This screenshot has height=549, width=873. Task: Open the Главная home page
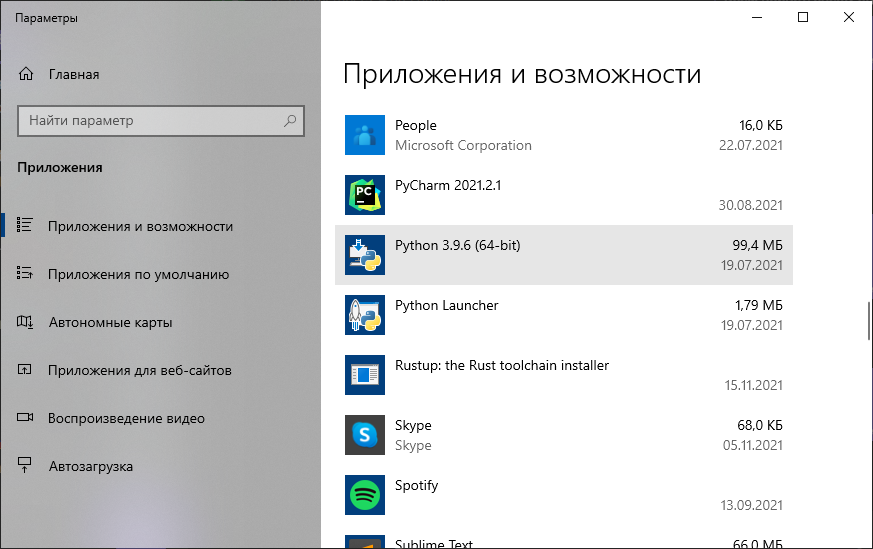point(73,75)
